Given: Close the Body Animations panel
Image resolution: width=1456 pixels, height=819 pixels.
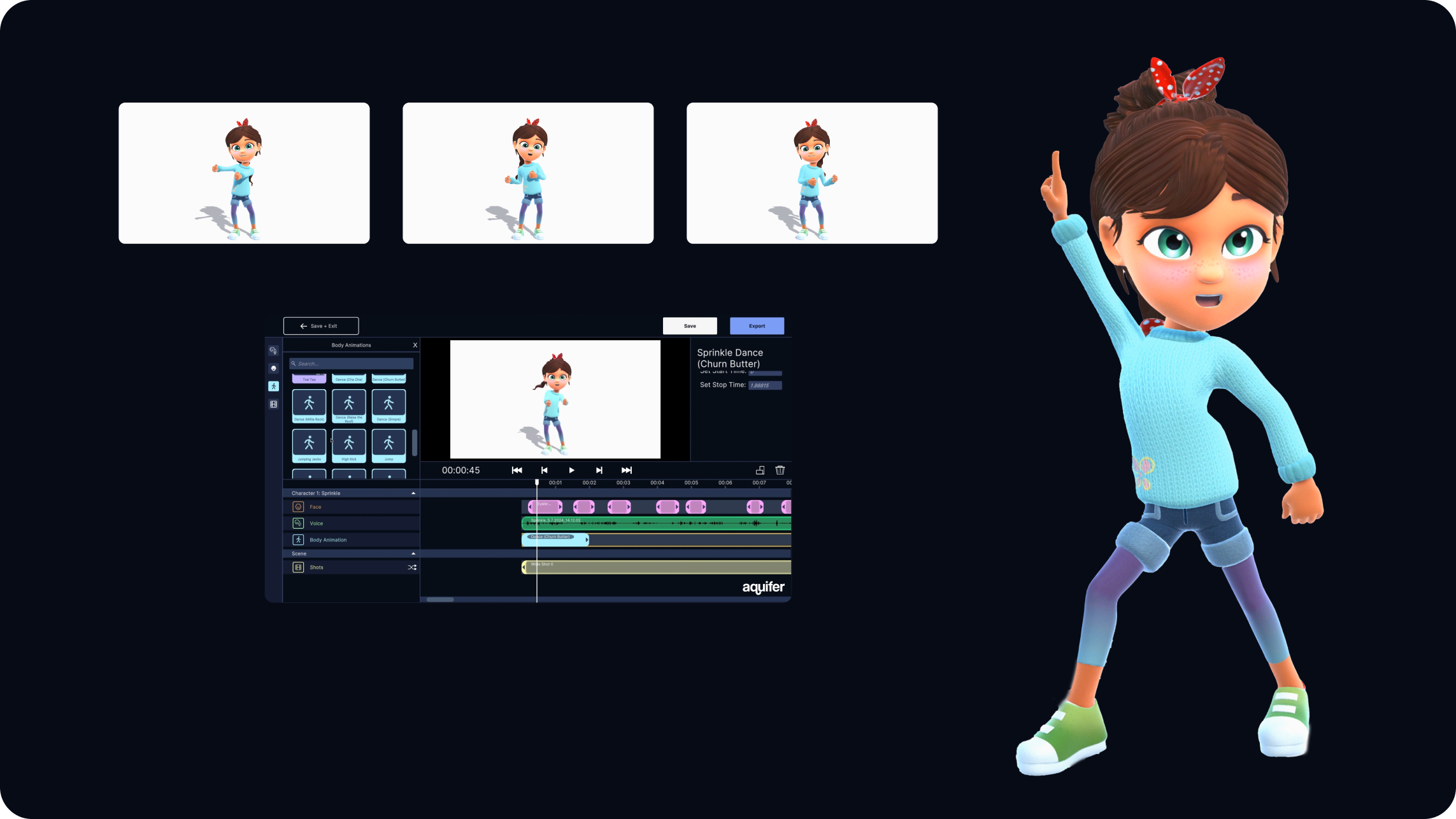Looking at the screenshot, I should click(x=415, y=345).
